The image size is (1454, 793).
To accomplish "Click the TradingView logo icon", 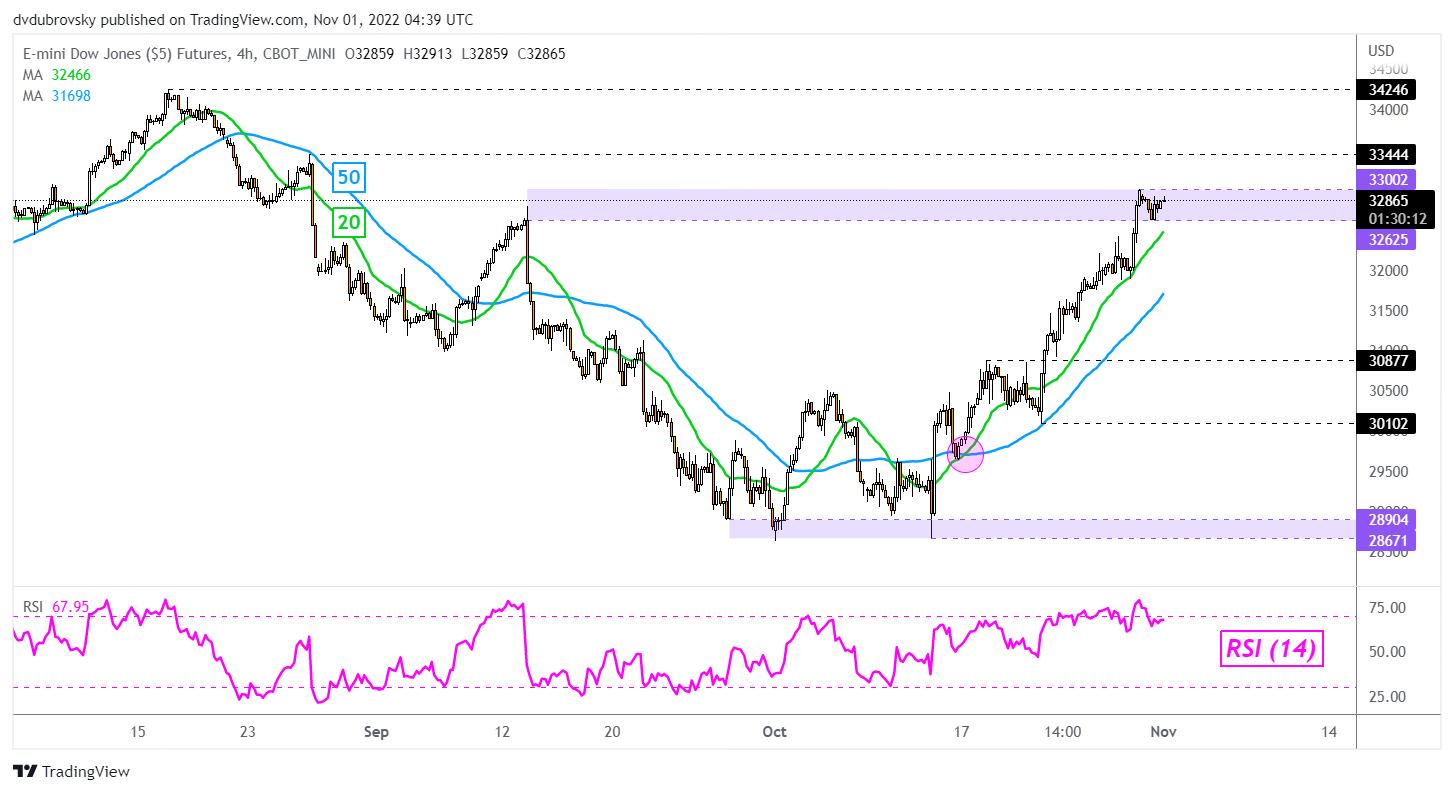I will coord(25,772).
